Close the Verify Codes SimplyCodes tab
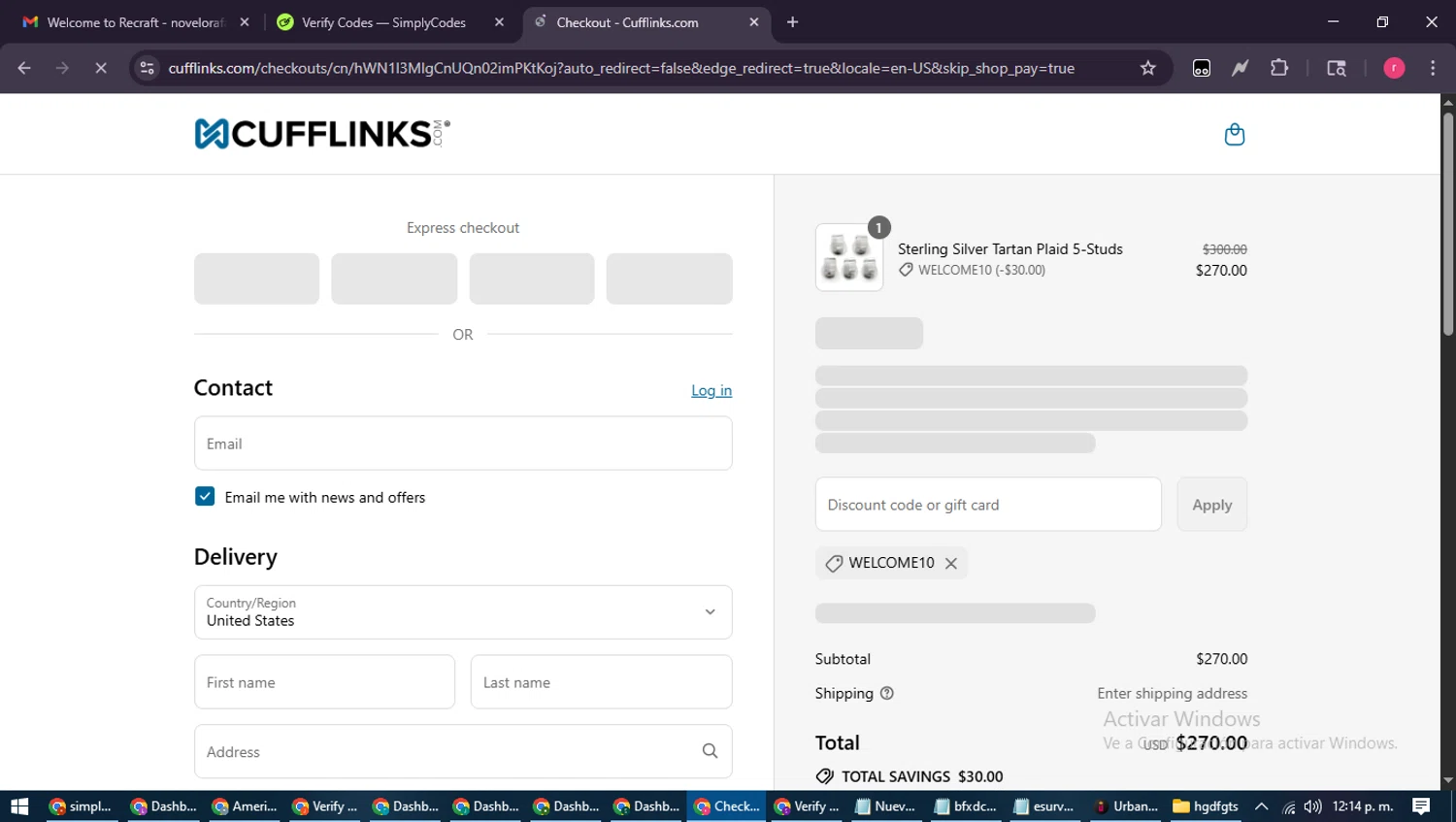 pos(499,21)
